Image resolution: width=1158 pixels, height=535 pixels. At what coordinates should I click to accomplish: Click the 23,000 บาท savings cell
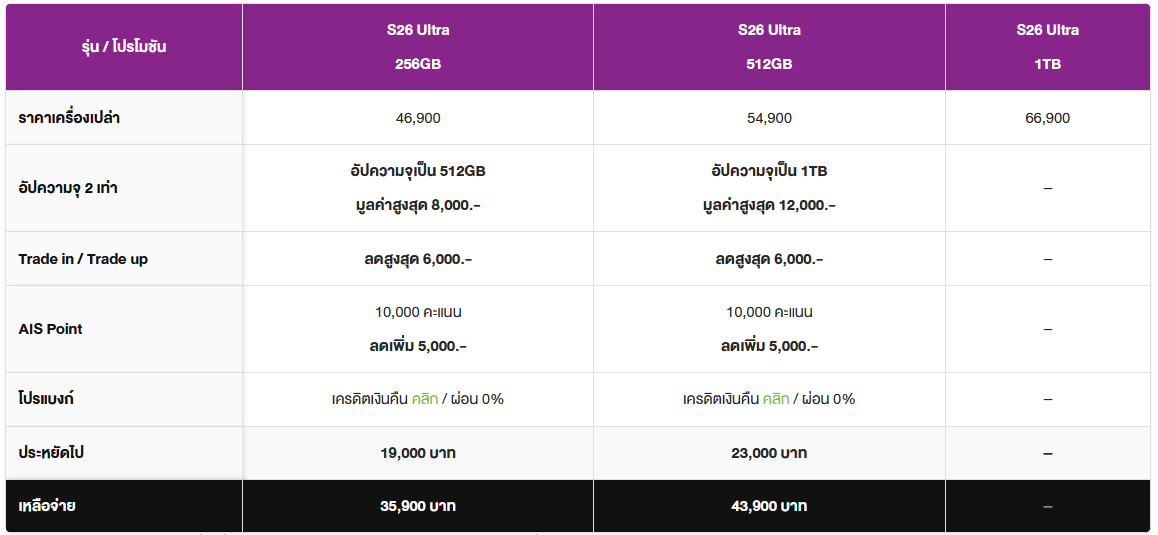[x=769, y=453]
